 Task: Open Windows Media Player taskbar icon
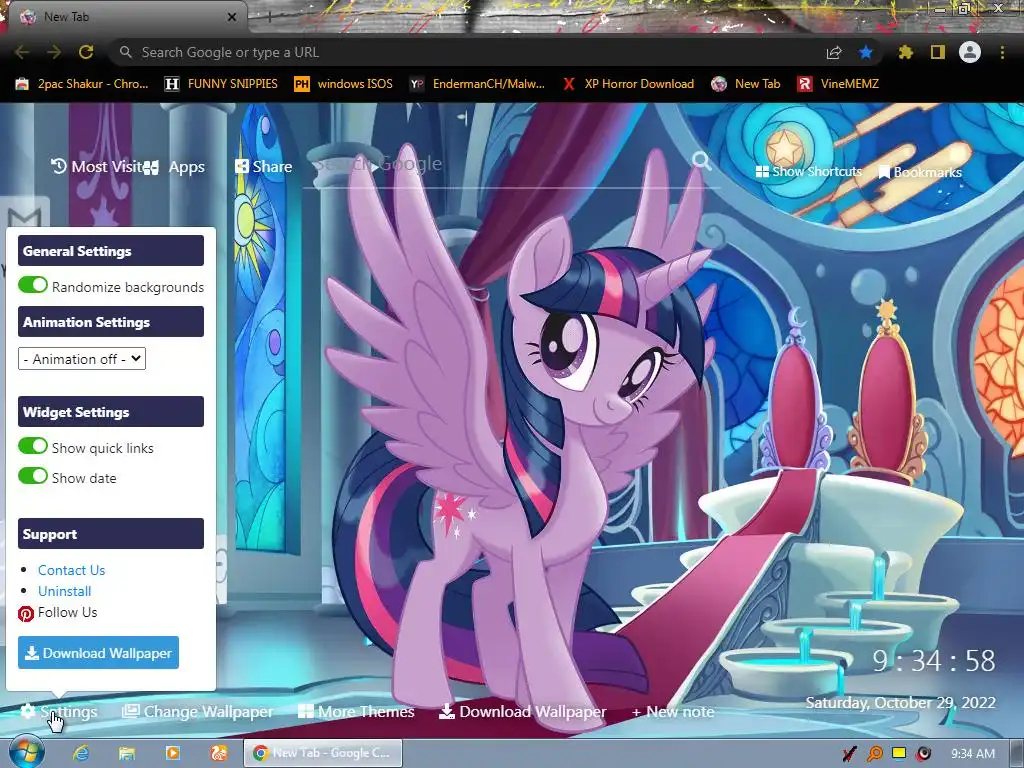pos(173,753)
